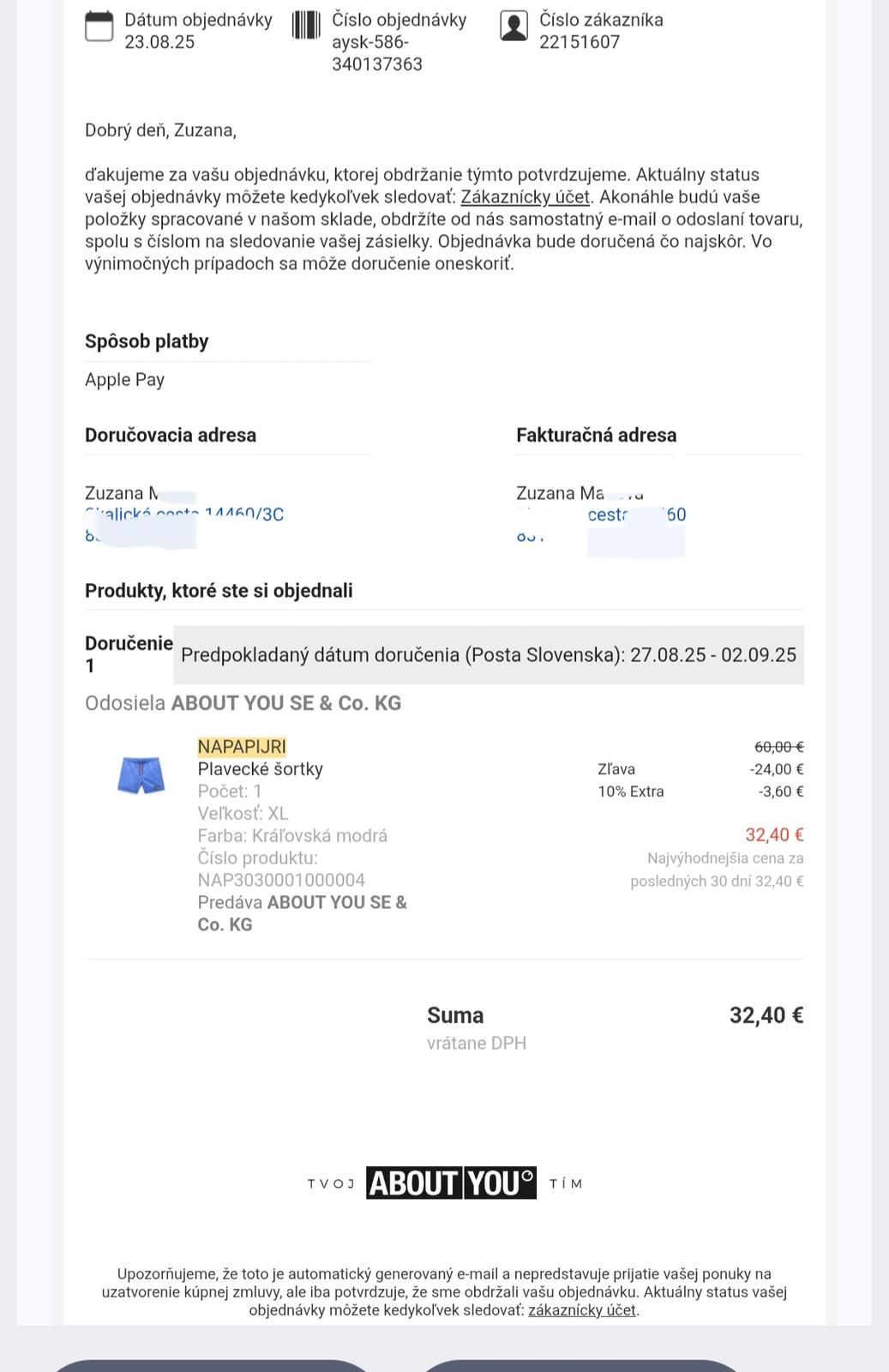
Task: Click the red 32,40 € item price
Action: point(774,835)
